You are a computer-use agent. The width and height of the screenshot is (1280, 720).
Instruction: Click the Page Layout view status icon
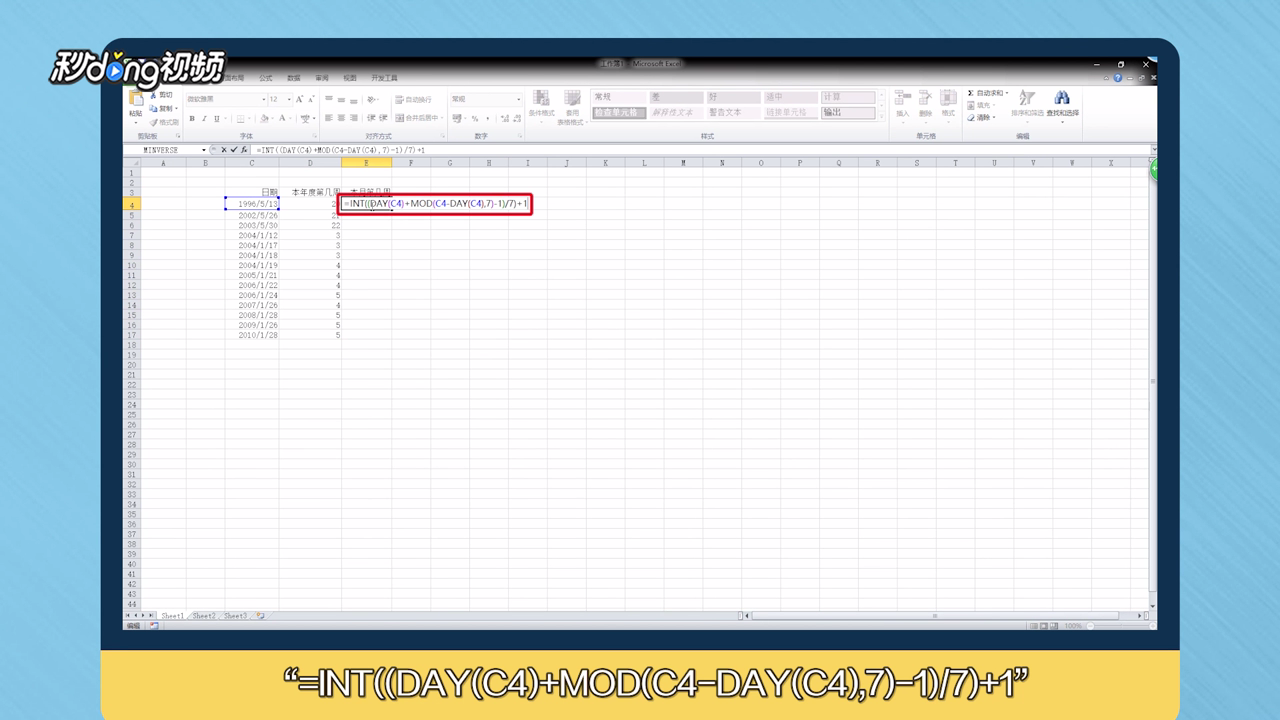(x=1044, y=626)
